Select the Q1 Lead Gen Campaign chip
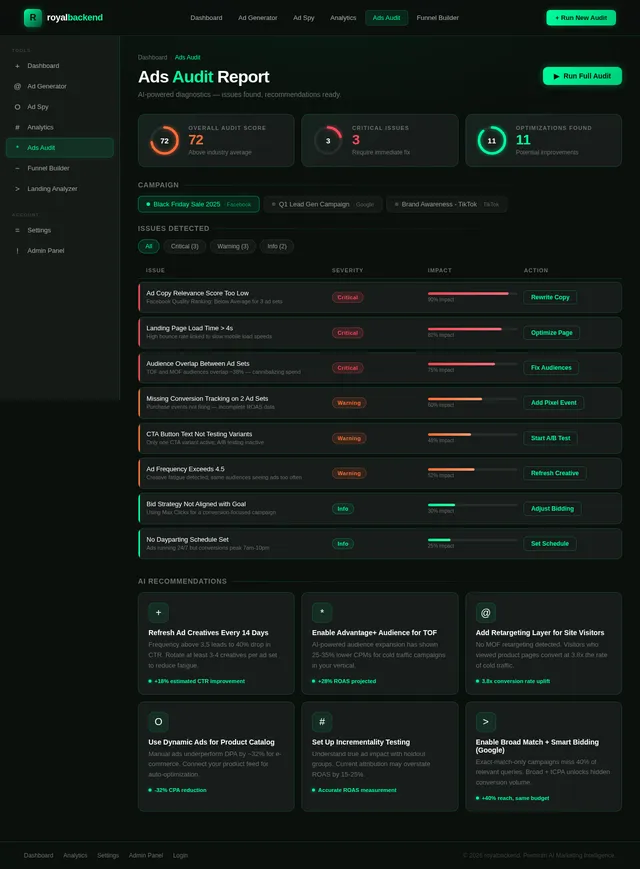 pos(322,205)
